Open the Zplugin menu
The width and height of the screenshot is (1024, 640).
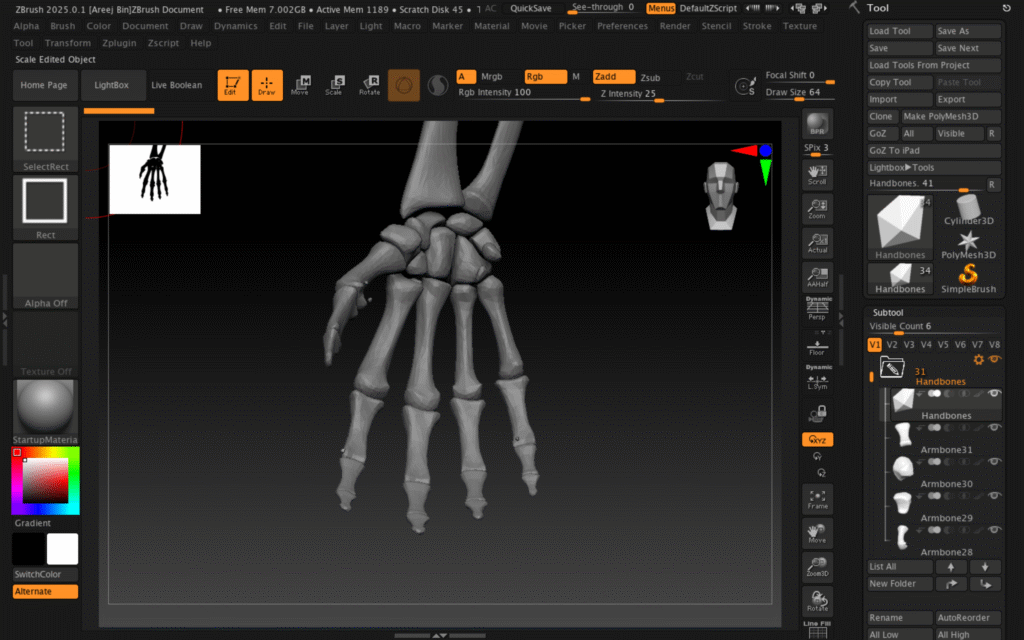pyautogui.click(x=119, y=43)
